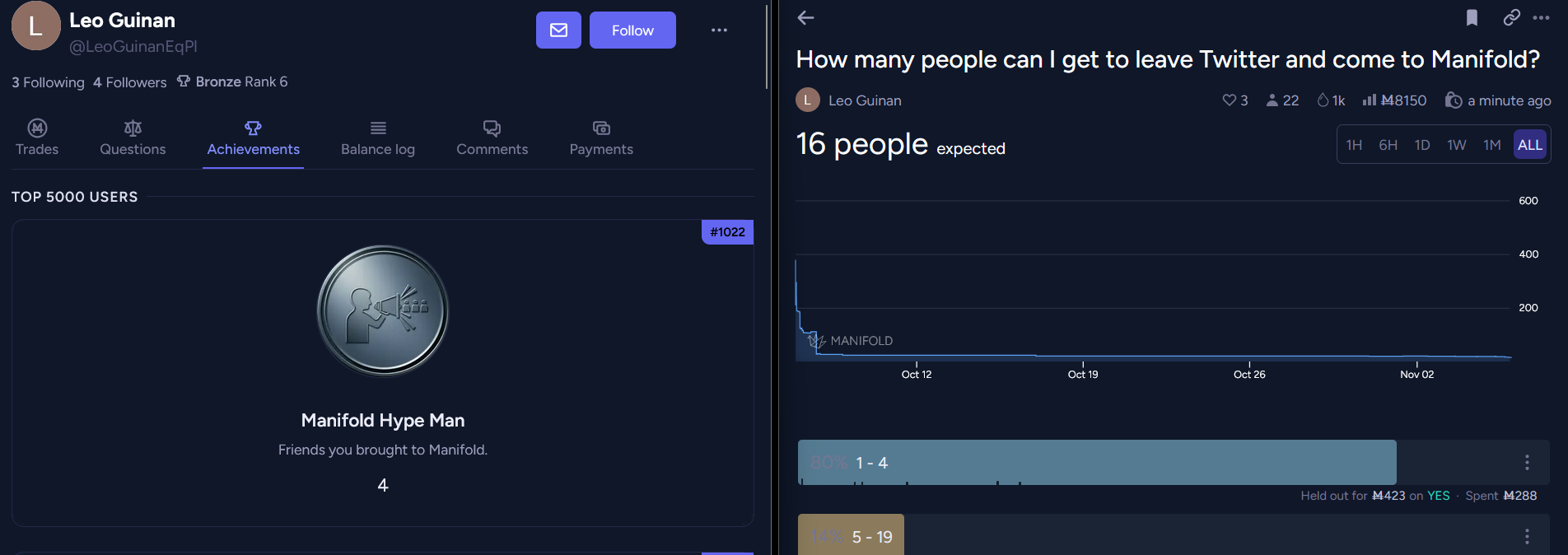Bookmark this market question
Screen dimensions: 1568x555
tap(1472, 17)
